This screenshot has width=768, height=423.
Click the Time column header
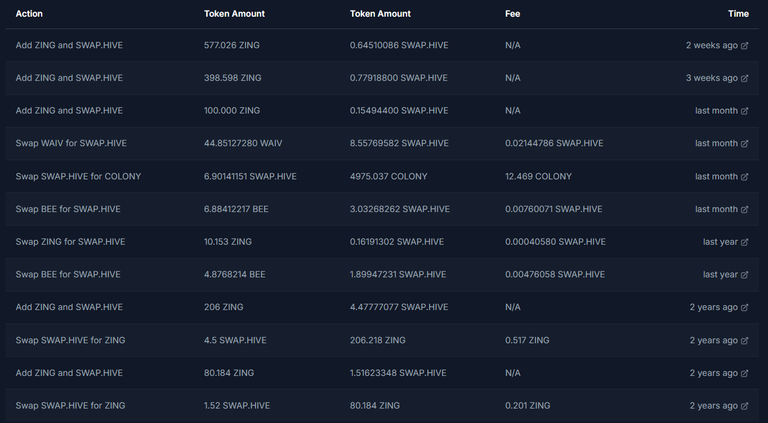coord(738,14)
